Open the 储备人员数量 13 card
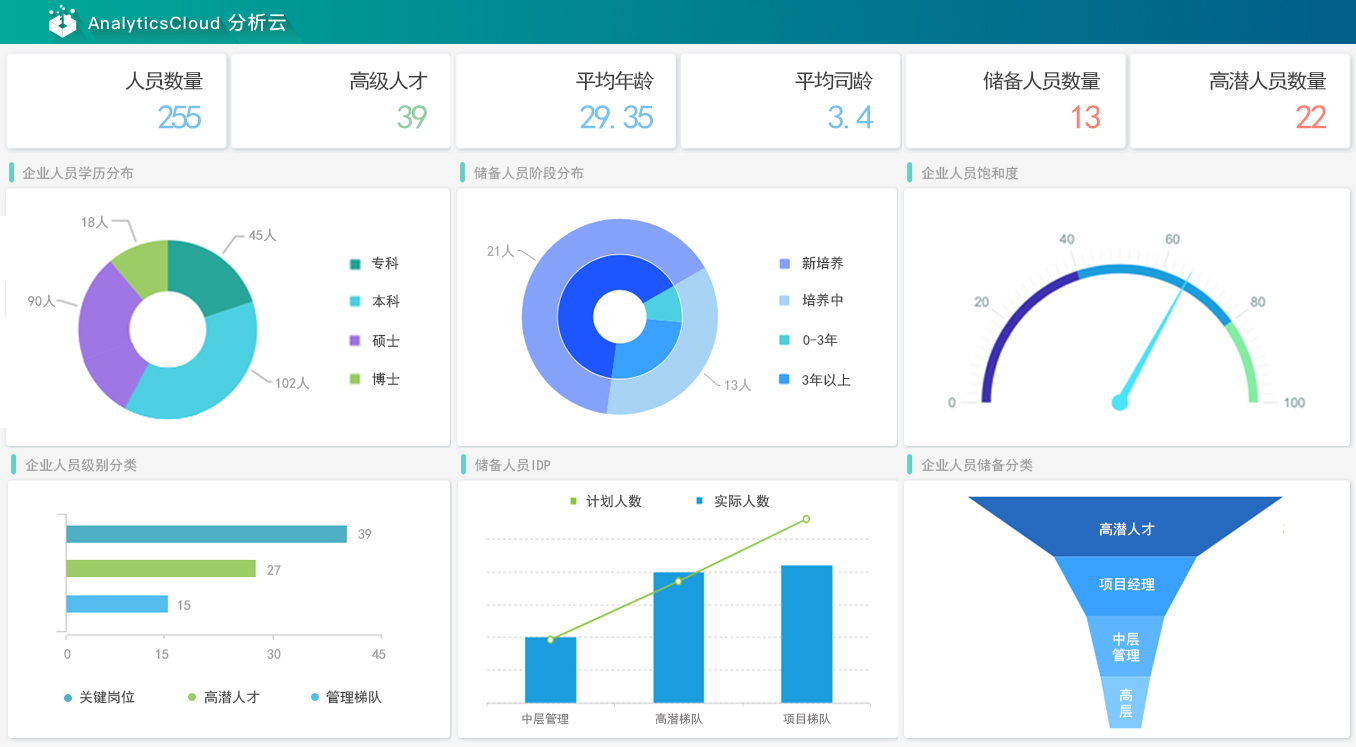1356x747 pixels. (1016, 101)
